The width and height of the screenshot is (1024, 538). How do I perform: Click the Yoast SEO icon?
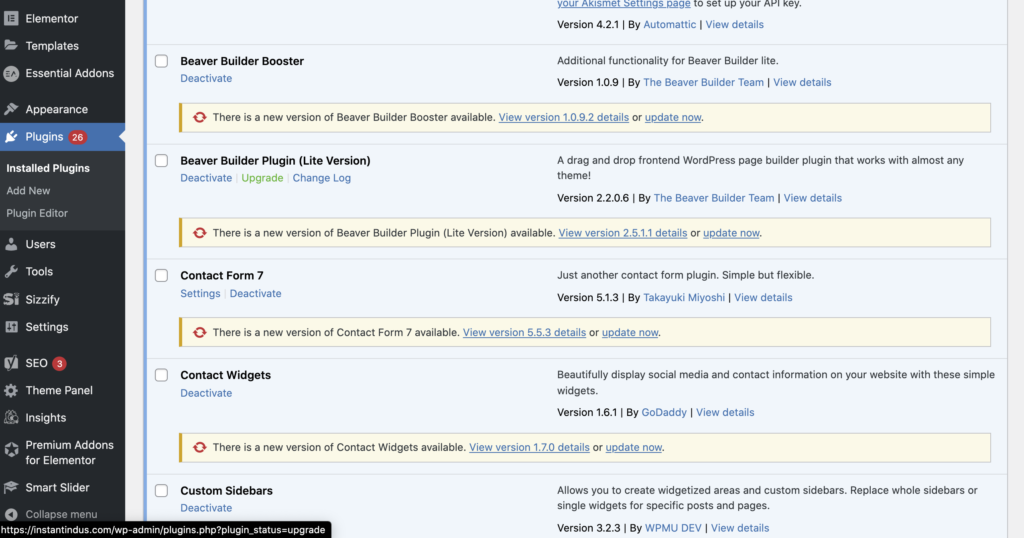coord(11,363)
